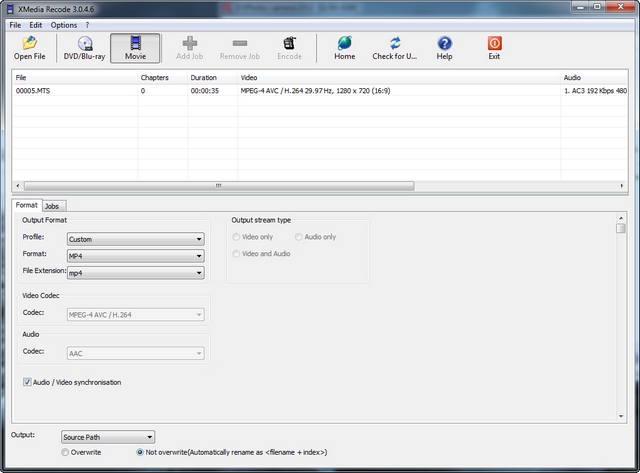
Task: Click the Add Job plus icon
Action: click(190, 43)
